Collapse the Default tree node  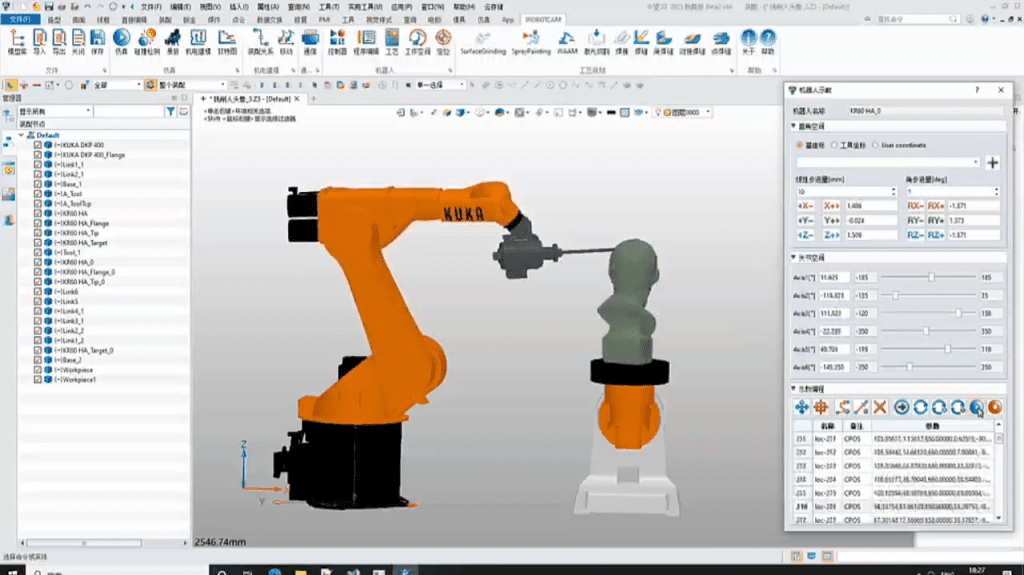(22, 135)
